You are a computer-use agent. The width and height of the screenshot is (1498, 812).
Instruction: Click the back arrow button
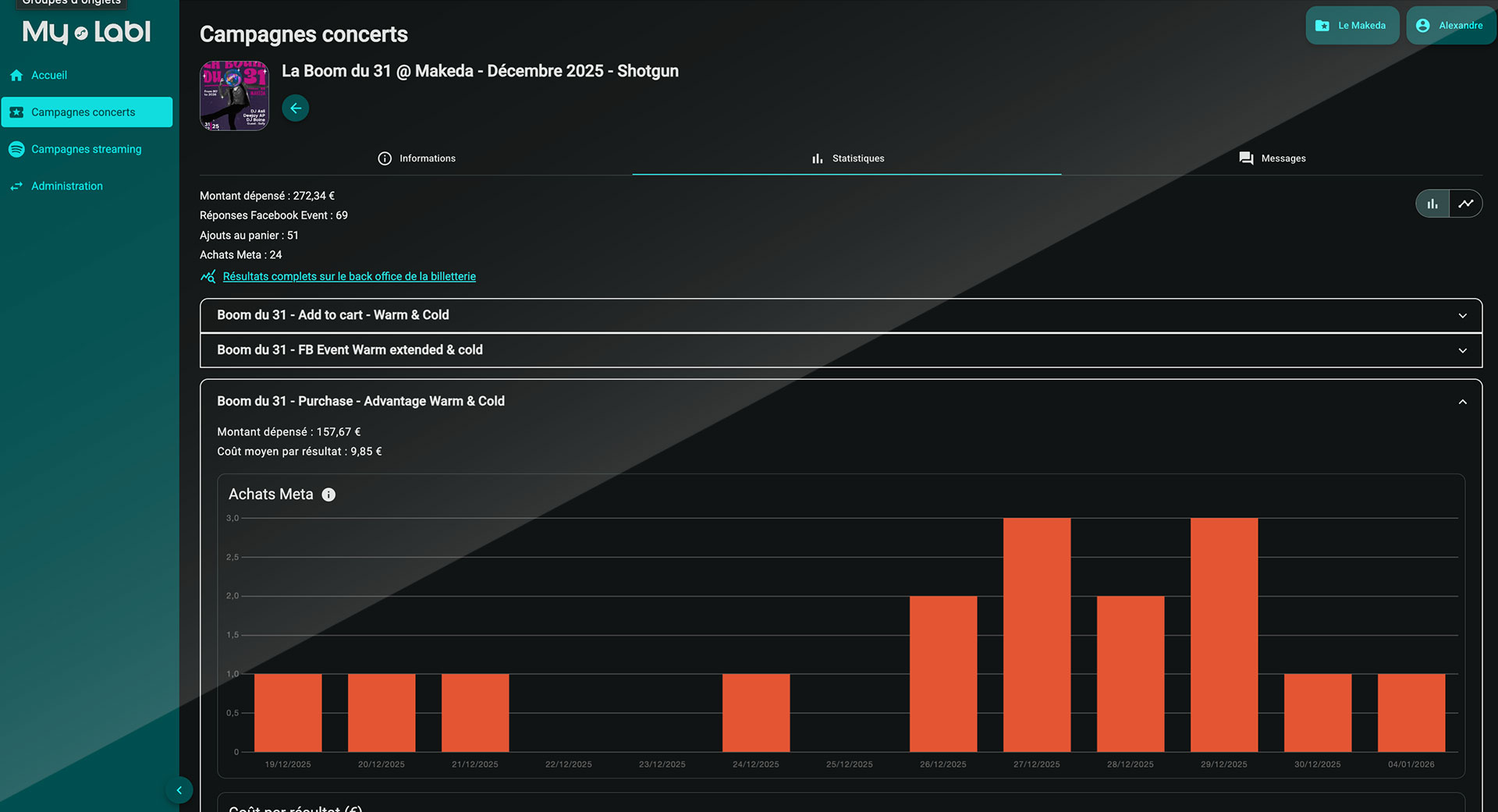(295, 108)
